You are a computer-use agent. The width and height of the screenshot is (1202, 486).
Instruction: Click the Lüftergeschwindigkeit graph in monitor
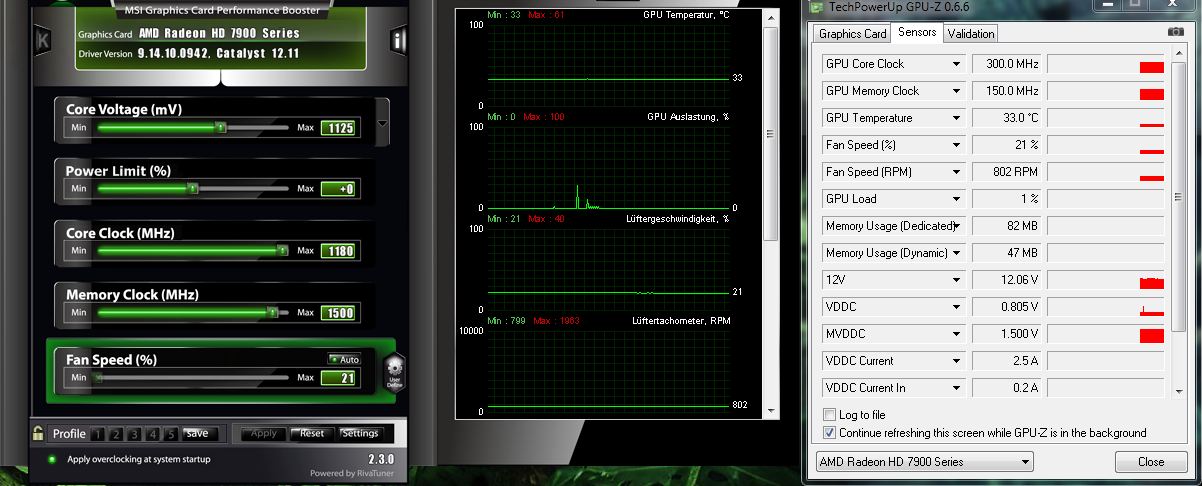[608, 268]
